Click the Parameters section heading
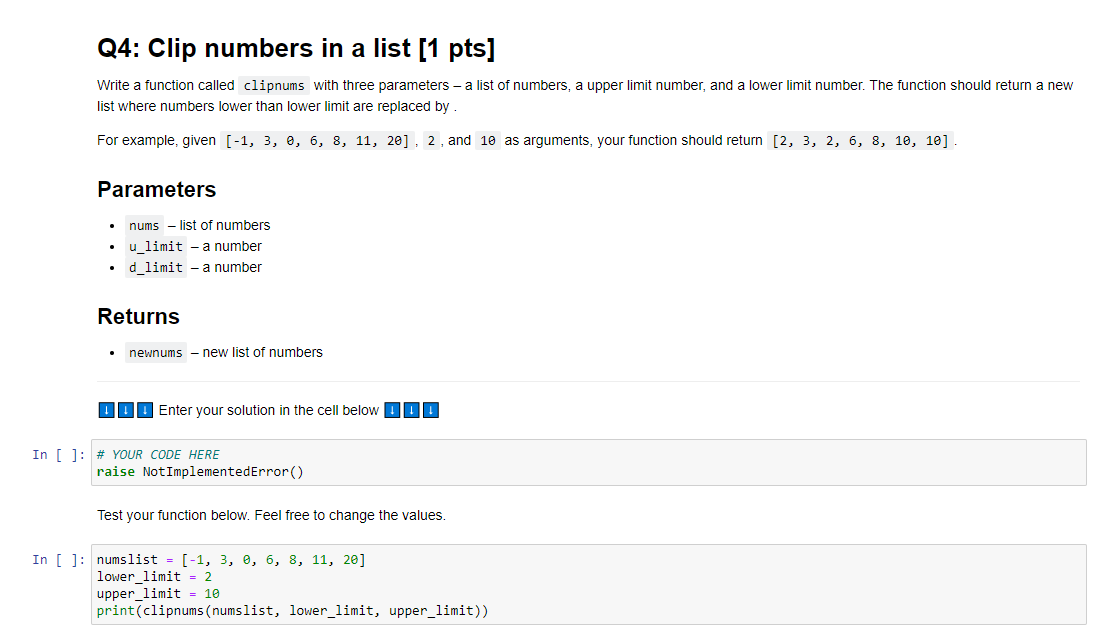 click(x=157, y=190)
